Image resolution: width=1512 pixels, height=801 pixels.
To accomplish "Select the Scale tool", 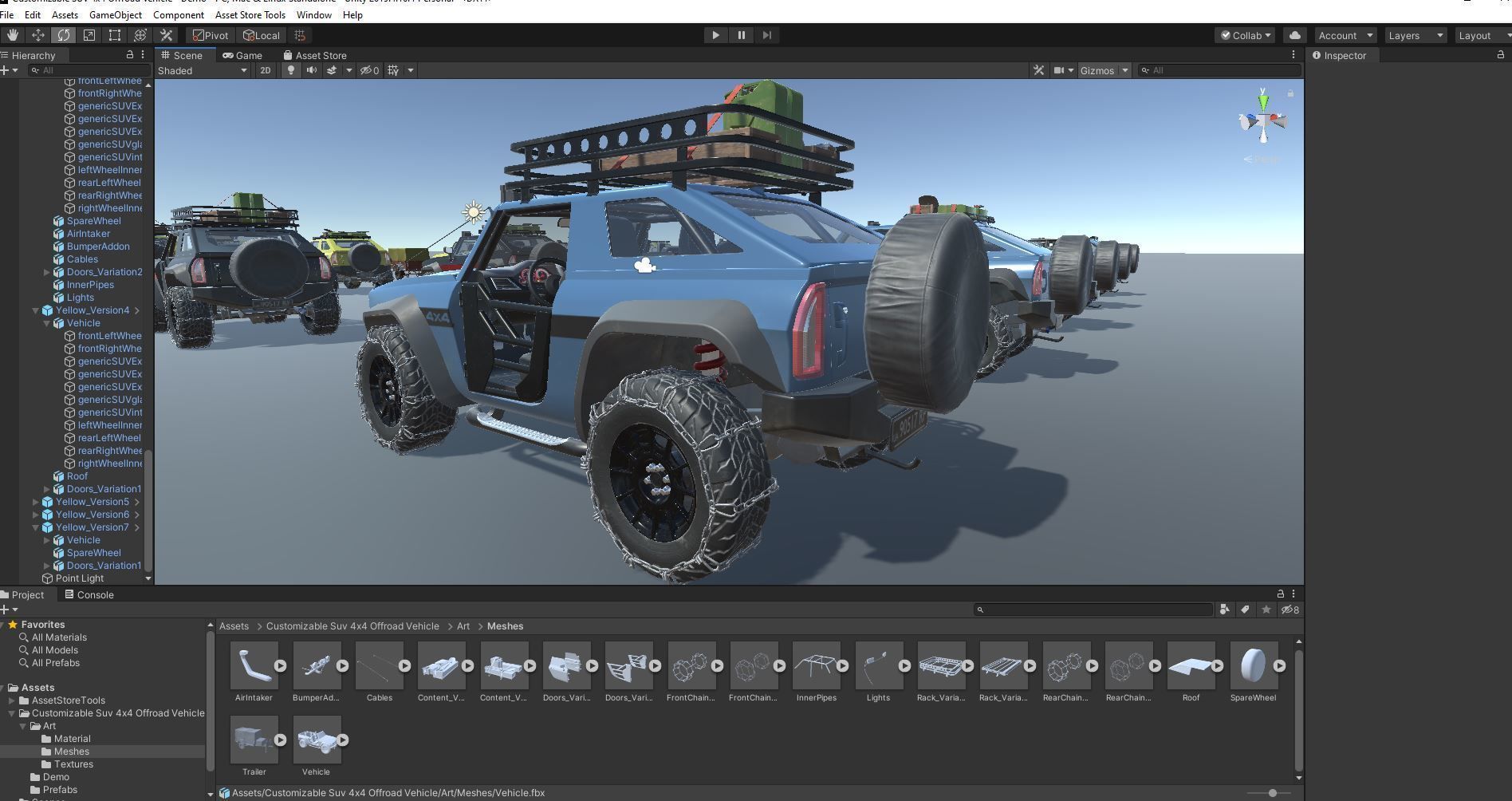I will click(89, 35).
